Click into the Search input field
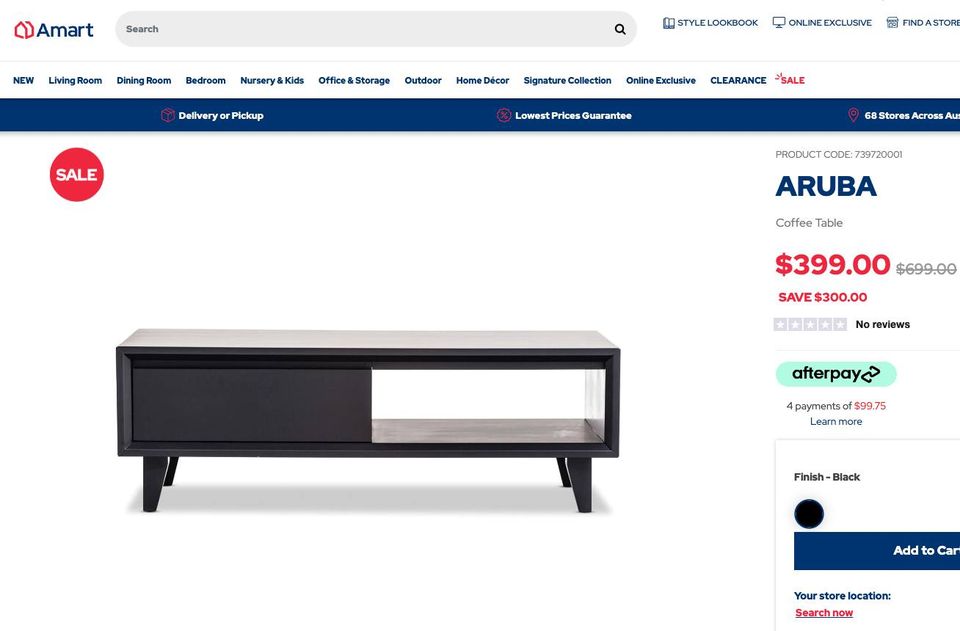The image size is (960, 631). click(x=367, y=29)
